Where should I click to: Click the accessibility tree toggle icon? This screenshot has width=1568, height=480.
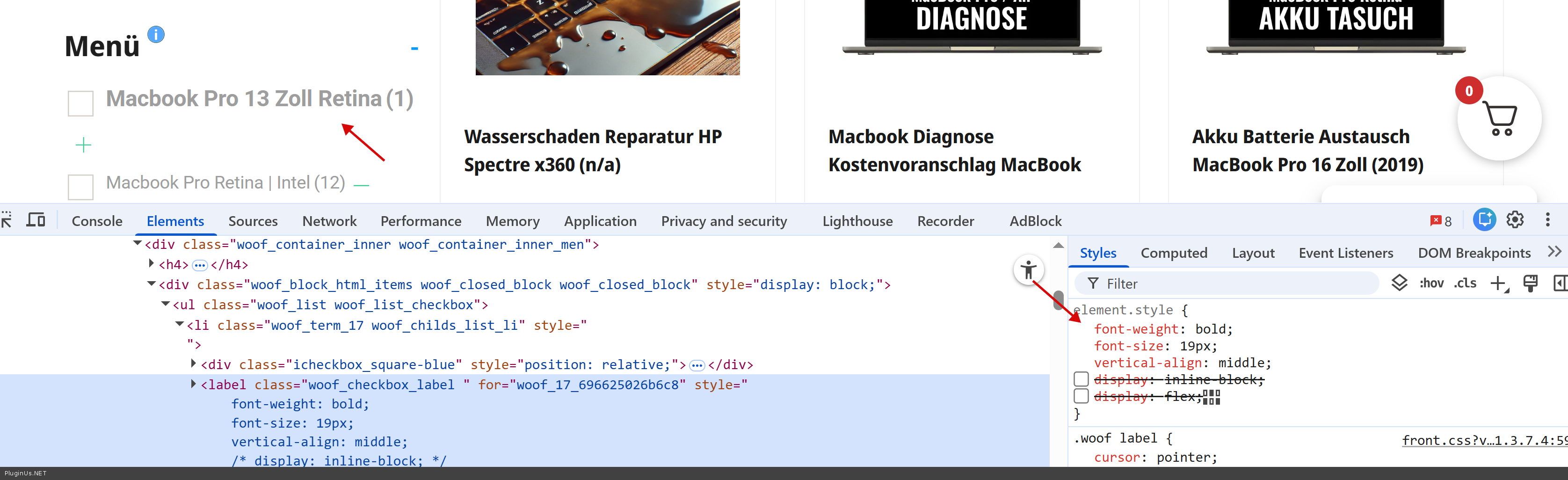[x=1029, y=269]
